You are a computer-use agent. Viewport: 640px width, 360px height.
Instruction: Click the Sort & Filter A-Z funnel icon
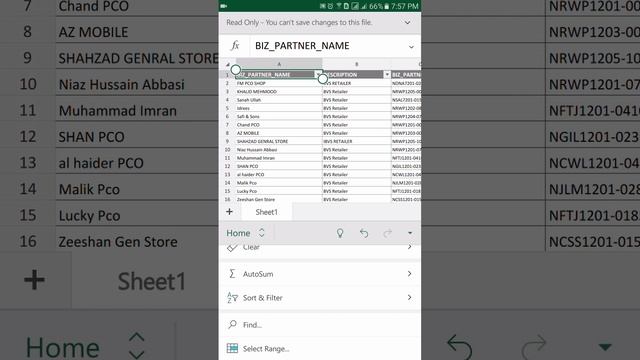click(232, 298)
